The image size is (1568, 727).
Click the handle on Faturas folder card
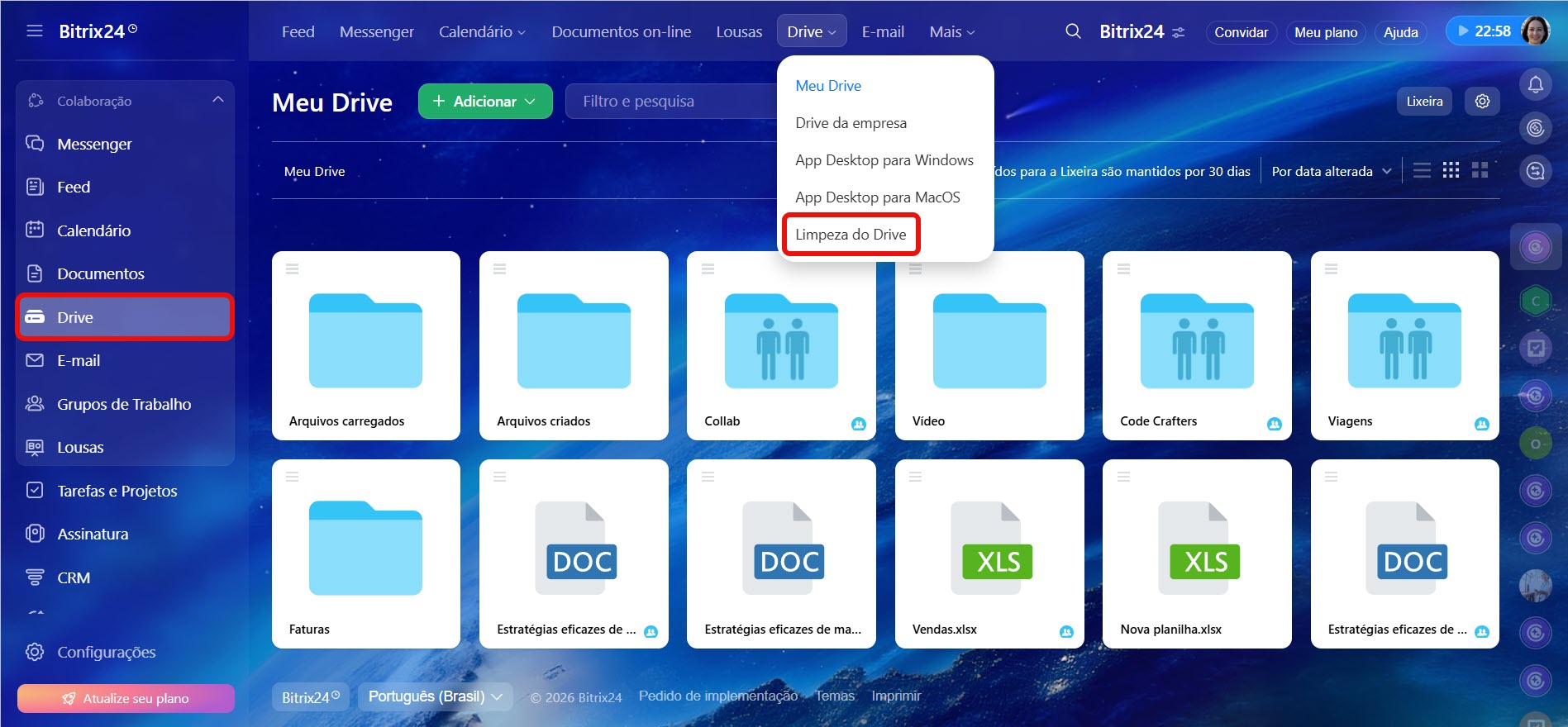292,477
